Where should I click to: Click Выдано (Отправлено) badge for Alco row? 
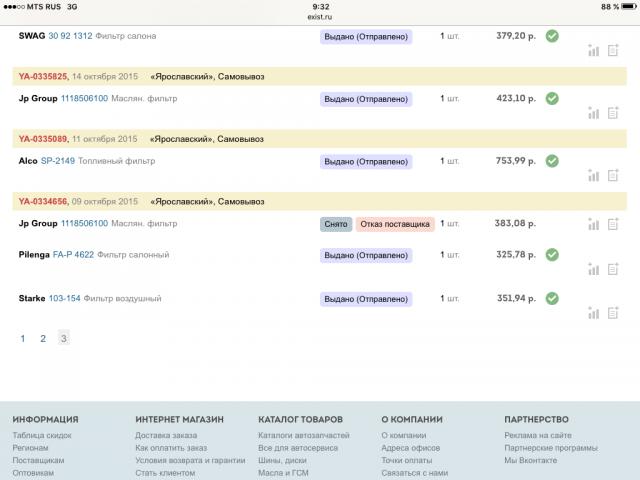366,162
